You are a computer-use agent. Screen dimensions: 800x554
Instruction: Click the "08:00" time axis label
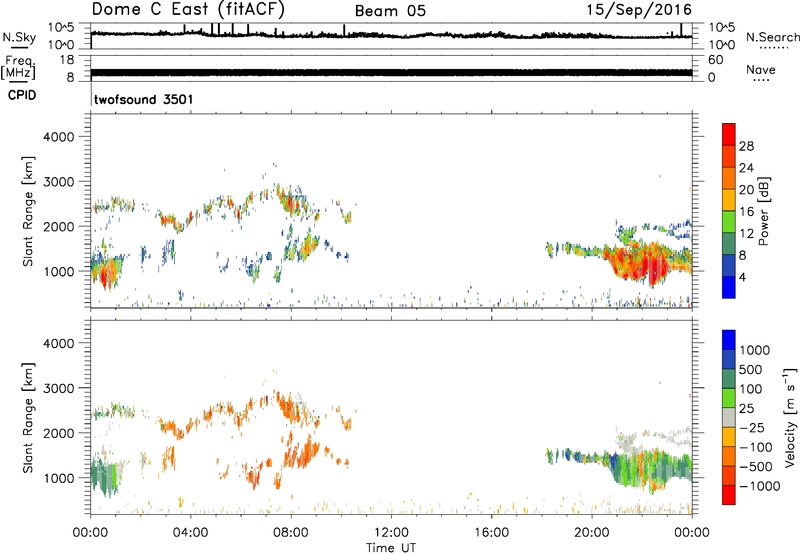click(291, 533)
